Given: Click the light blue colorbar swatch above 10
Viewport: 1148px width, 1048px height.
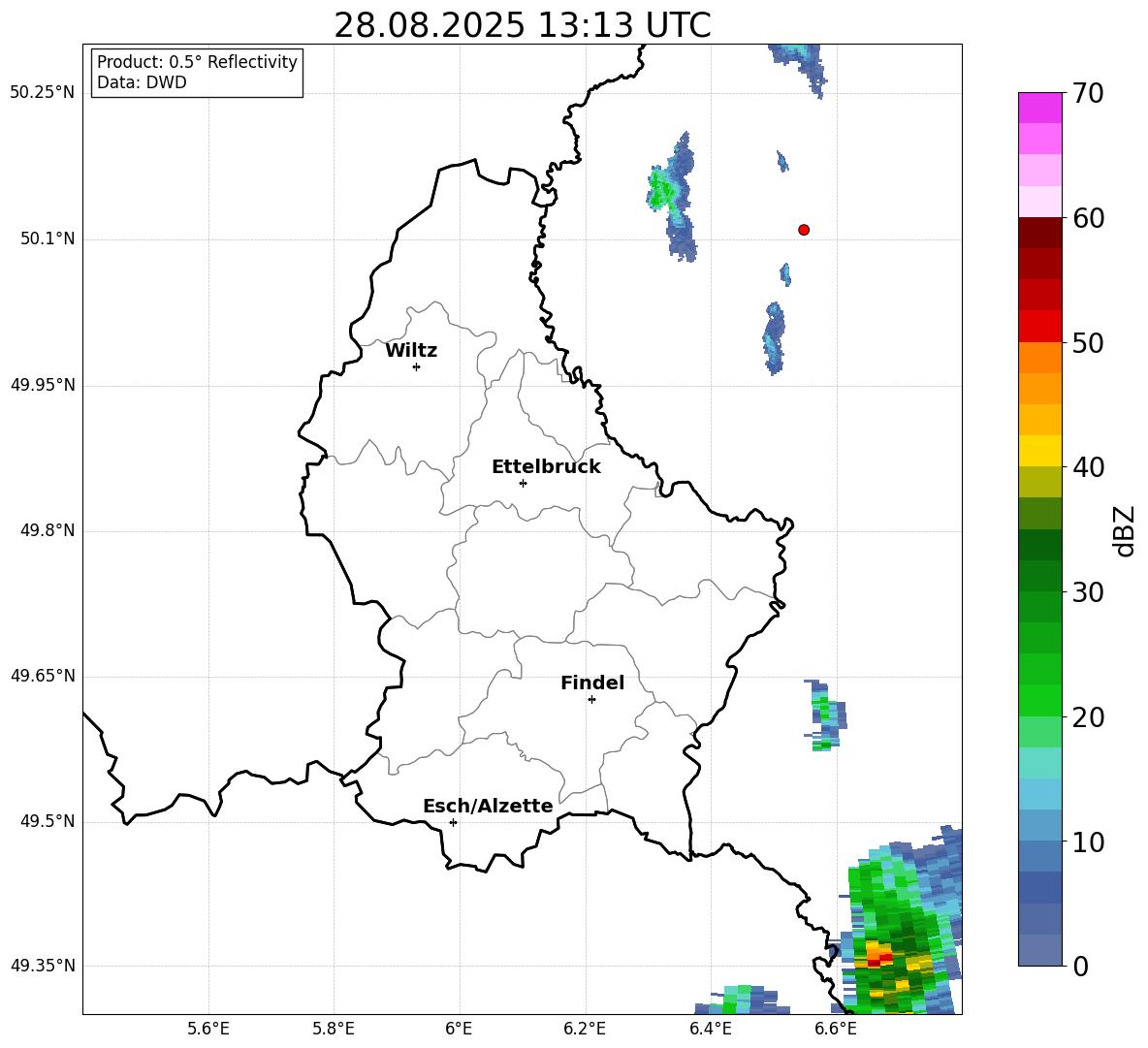Looking at the screenshot, I should 1039,794.
